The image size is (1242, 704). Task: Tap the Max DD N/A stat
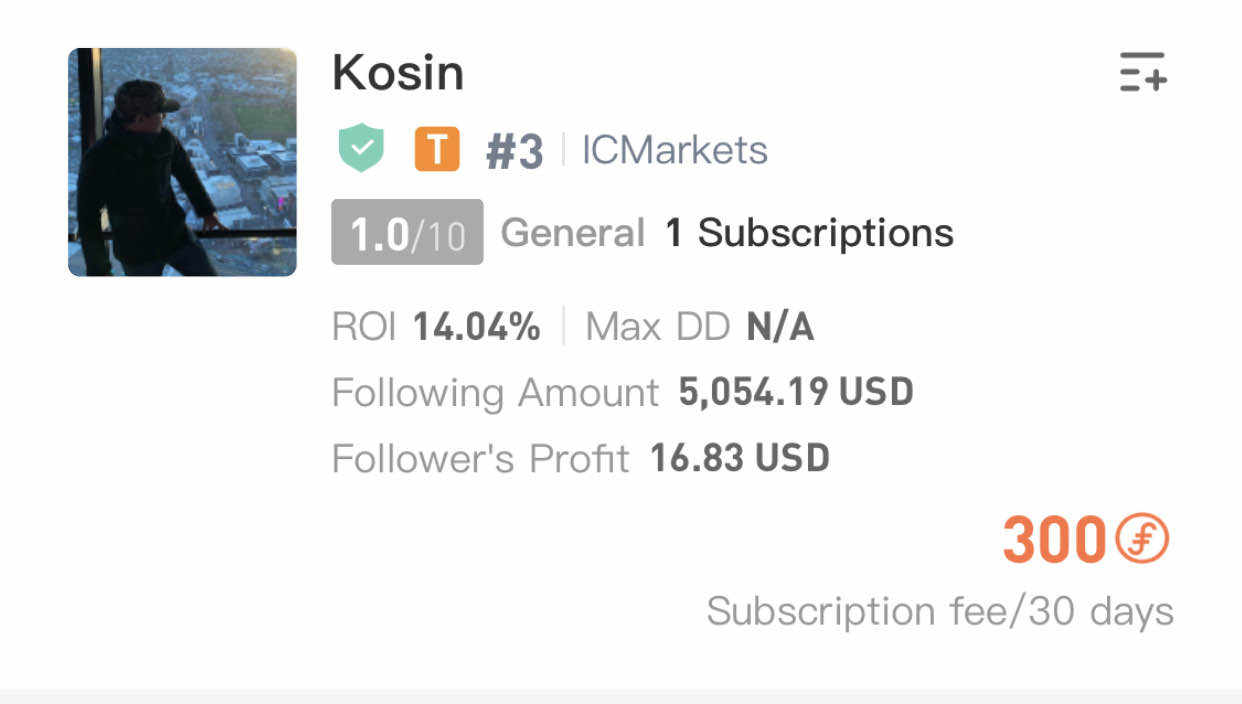pyautogui.click(x=700, y=327)
